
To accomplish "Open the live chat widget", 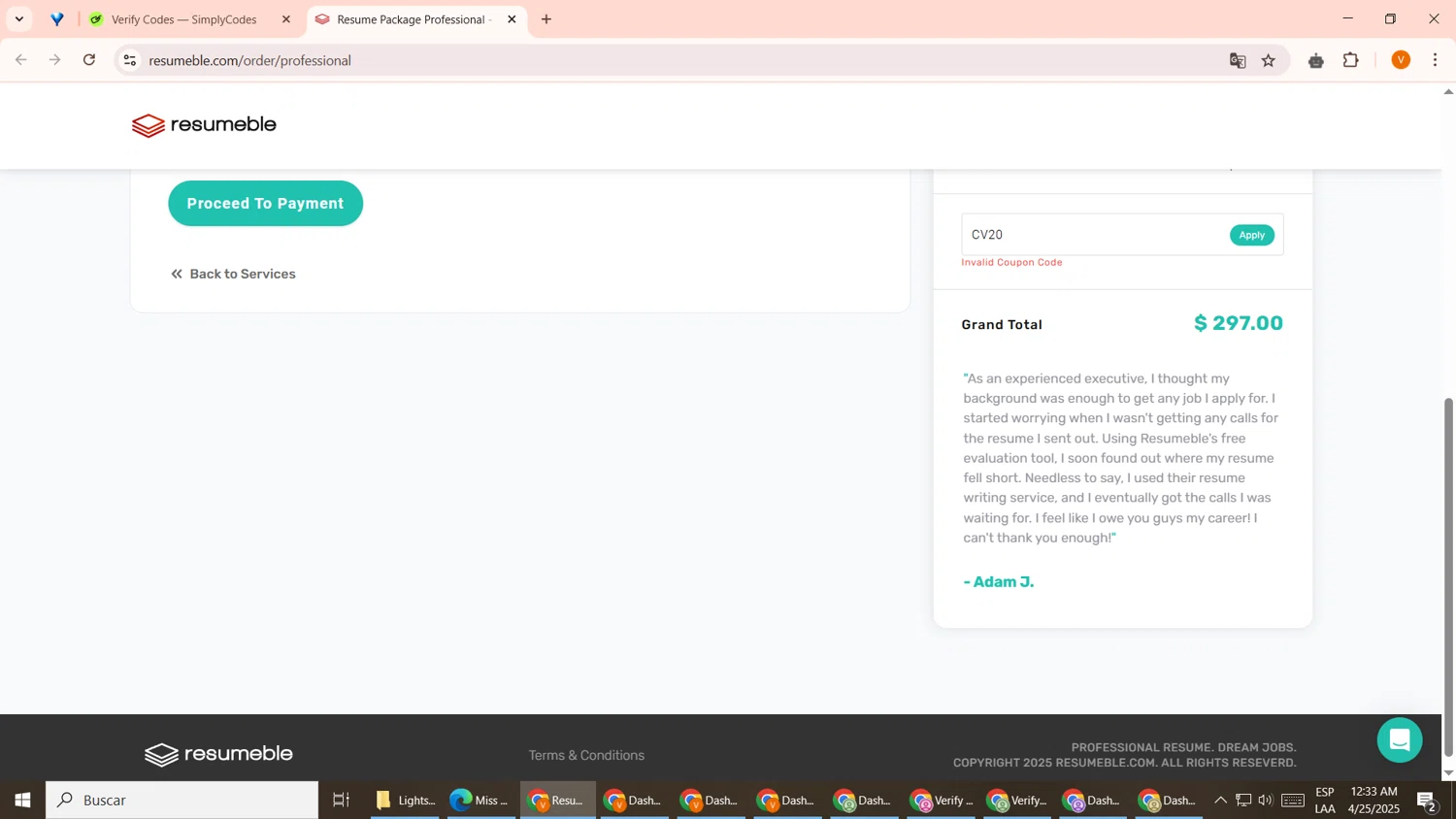I will [x=1399, y=740].
